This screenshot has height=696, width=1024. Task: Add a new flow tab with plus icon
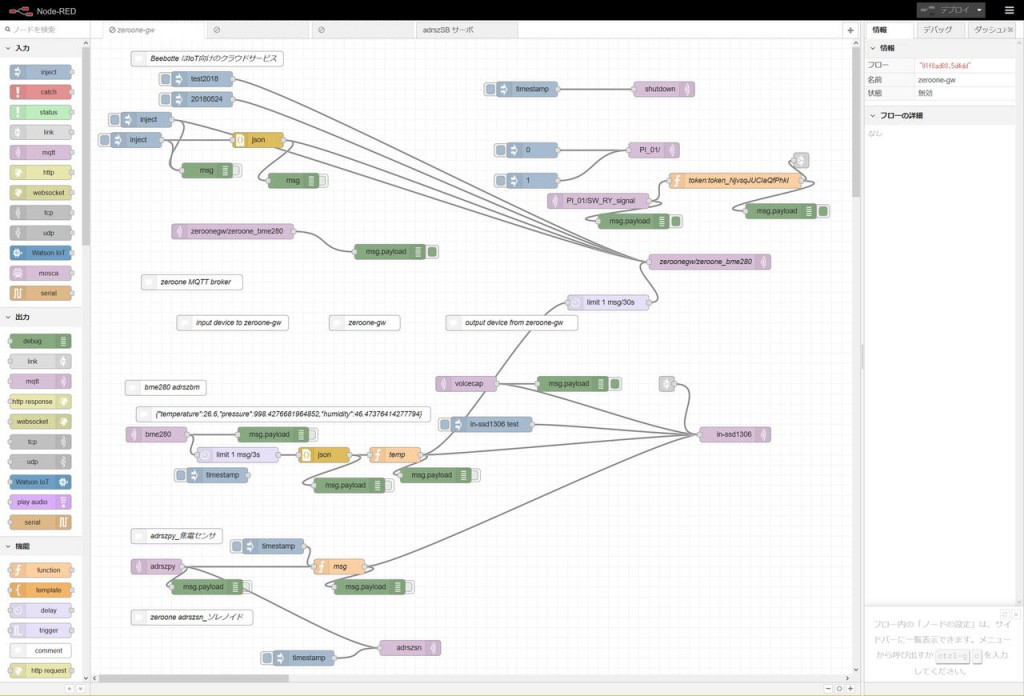850,30
